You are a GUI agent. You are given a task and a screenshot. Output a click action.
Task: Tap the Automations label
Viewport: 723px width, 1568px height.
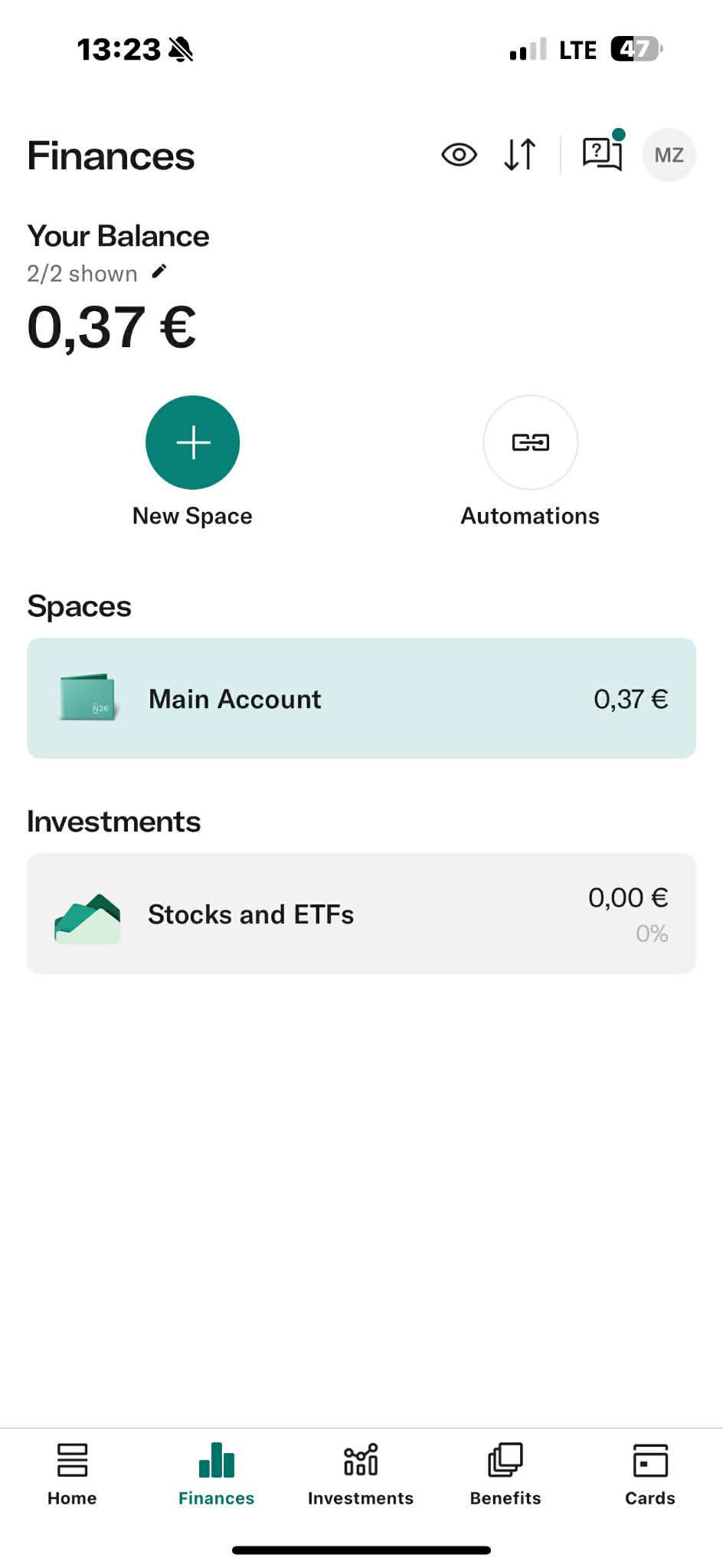530,516
